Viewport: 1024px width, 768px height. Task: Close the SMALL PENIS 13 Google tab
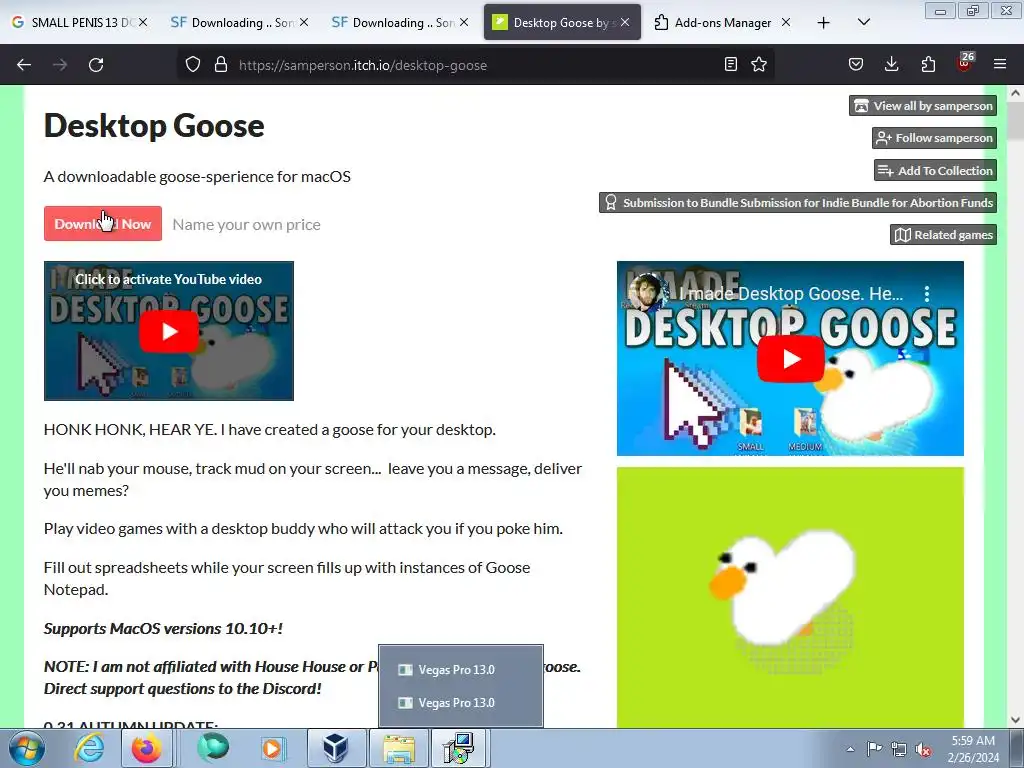coord(143,22)
